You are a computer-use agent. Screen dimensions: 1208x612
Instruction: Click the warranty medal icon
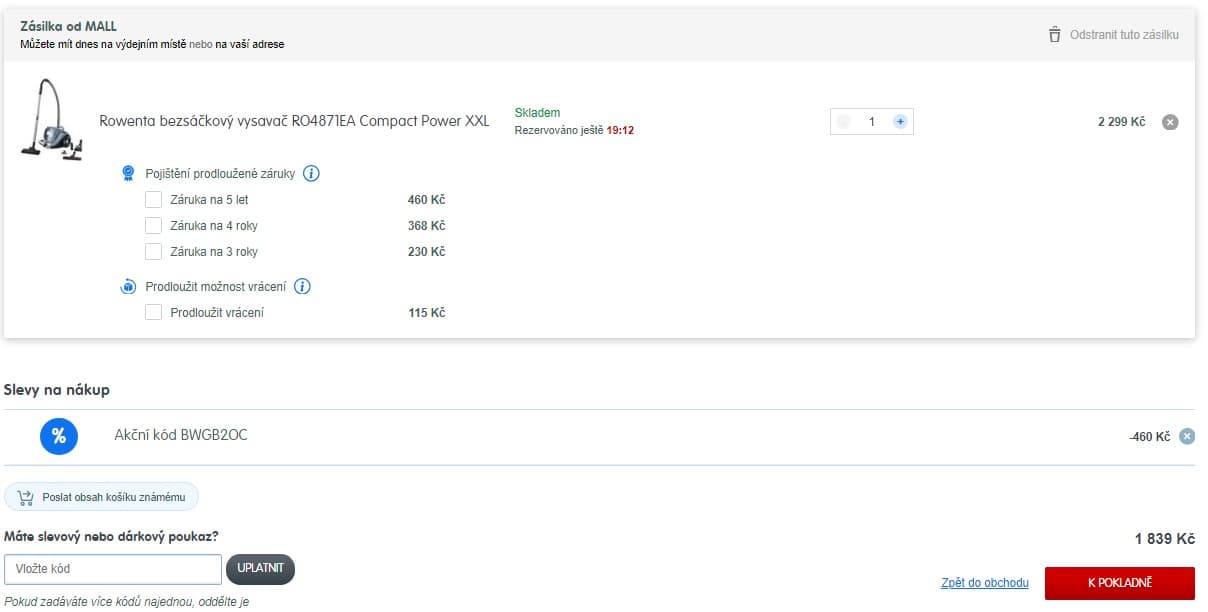point(128,174)
